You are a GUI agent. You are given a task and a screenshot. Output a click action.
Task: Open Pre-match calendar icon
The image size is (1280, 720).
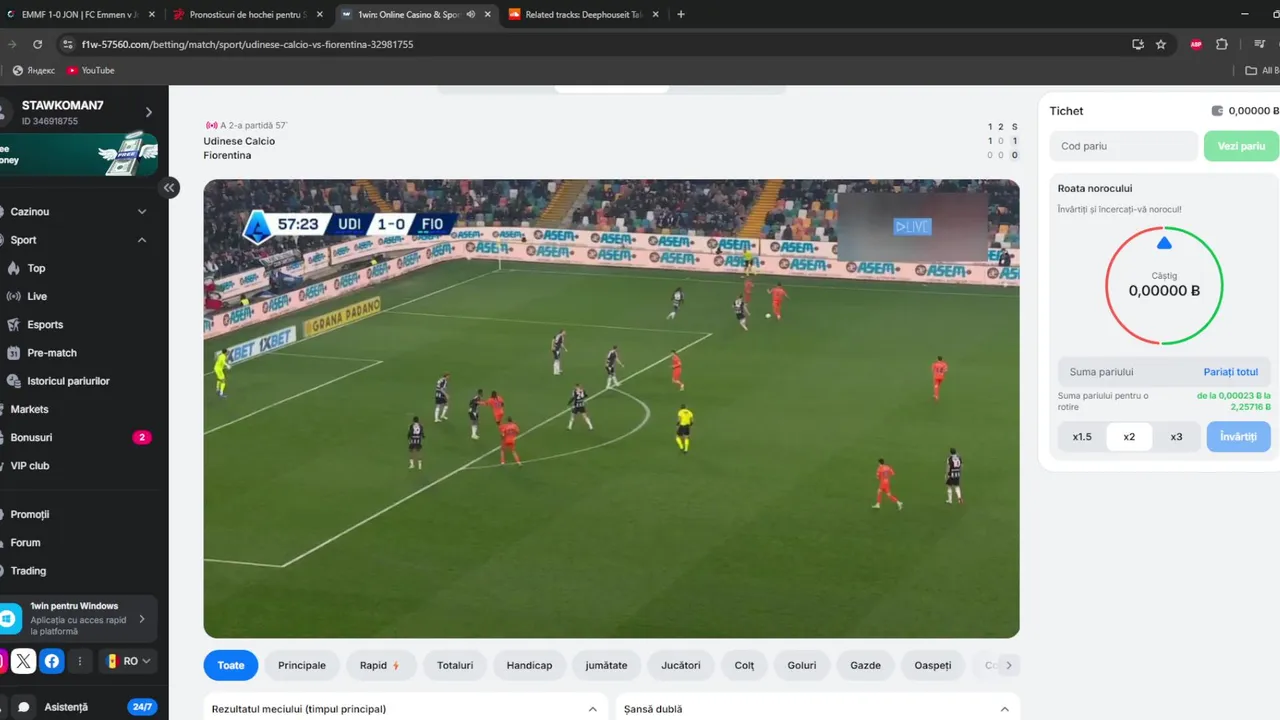13,353
